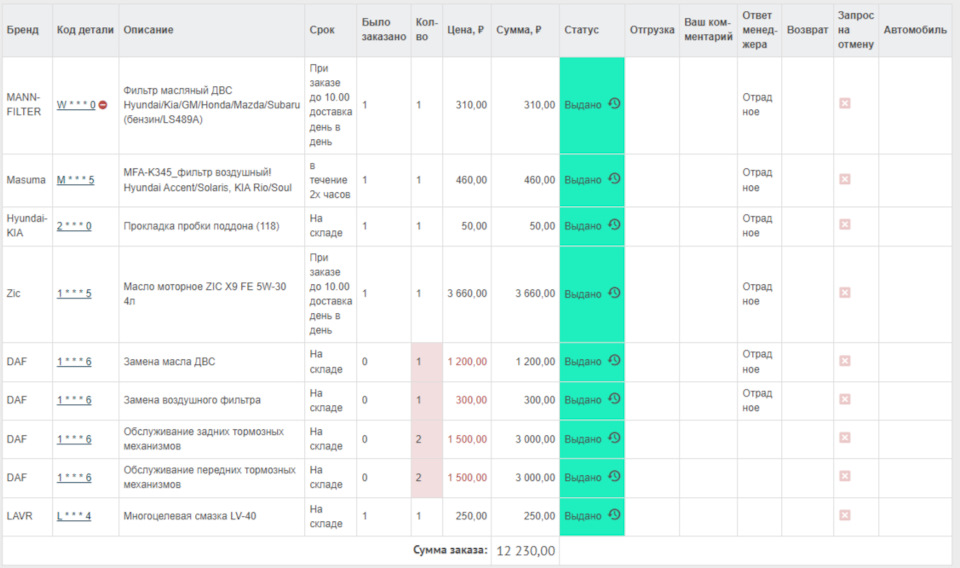Click red price 300,00 in Цена column
The height and width of the screenshot is (568, 960).
(471, 400)
